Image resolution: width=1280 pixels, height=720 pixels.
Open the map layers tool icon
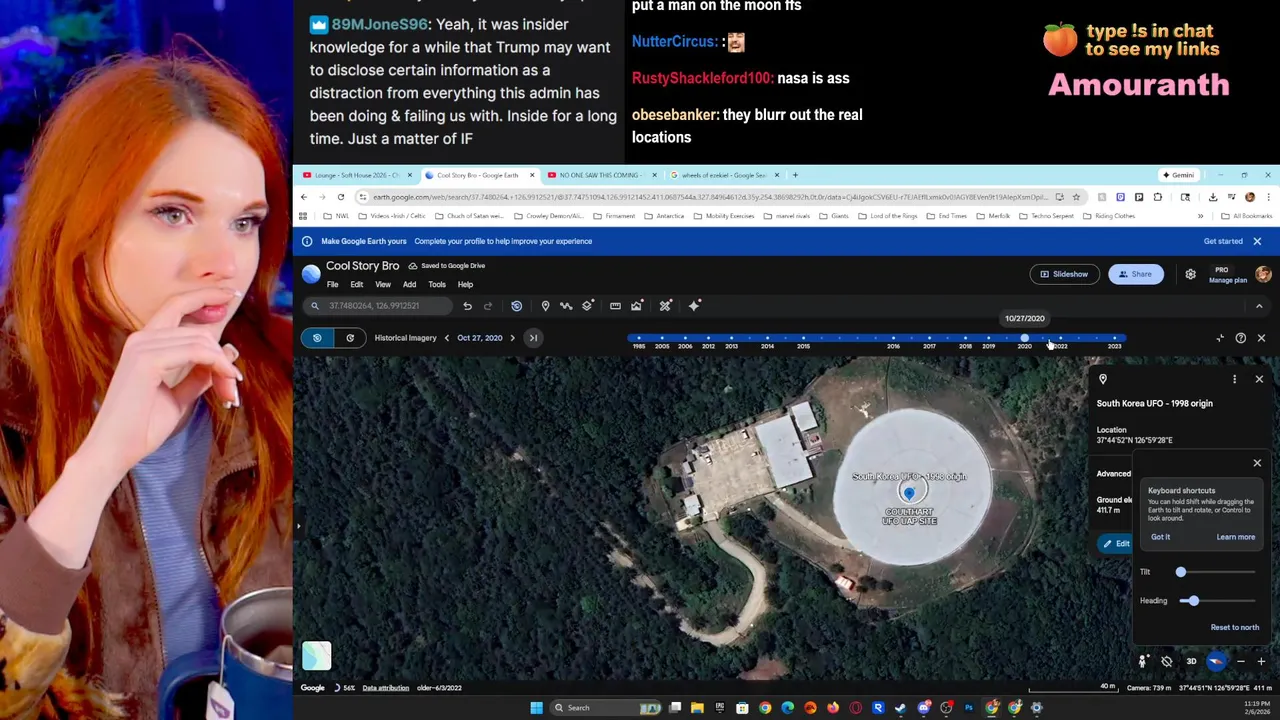tap(588, 306)
